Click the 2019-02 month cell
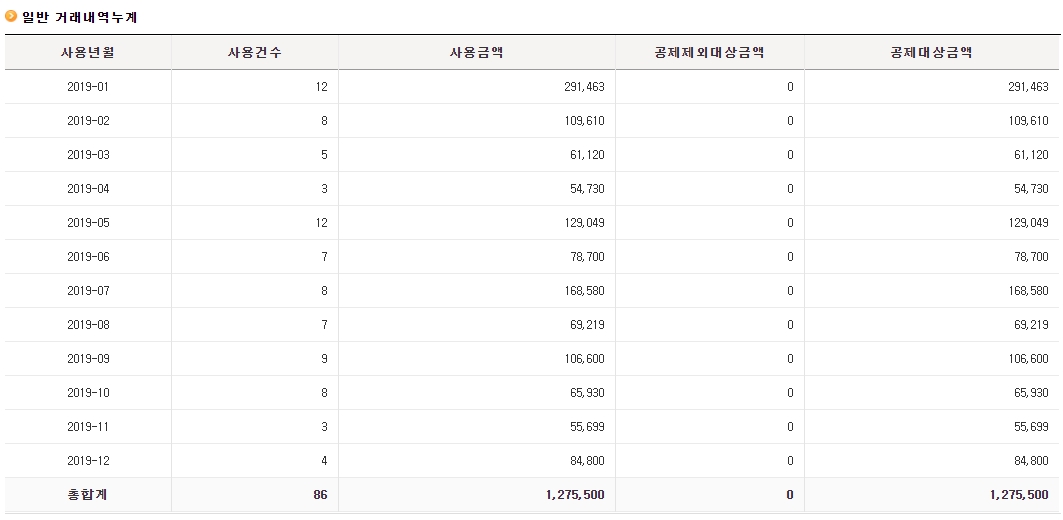This screenshot has height=520, width=1063. click(88, 121)
